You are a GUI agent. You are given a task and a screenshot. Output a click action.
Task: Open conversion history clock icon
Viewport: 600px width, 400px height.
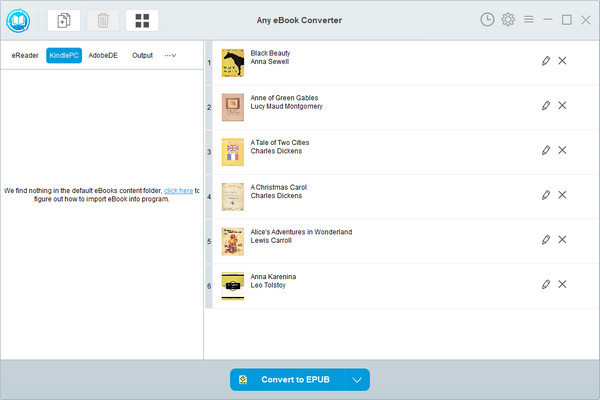(x=486, y=19)
